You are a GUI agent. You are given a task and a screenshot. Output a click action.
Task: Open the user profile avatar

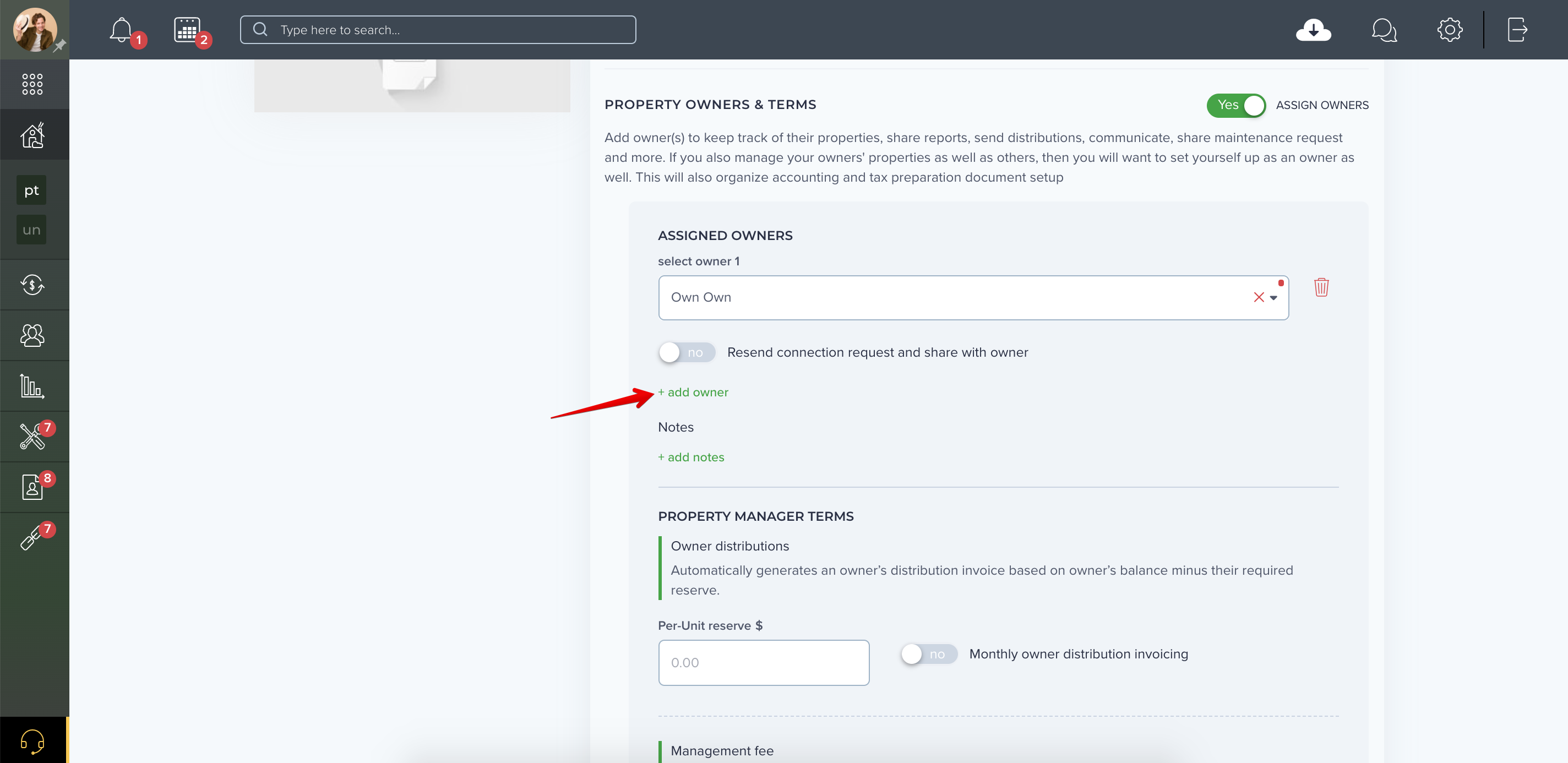[35, 29]
